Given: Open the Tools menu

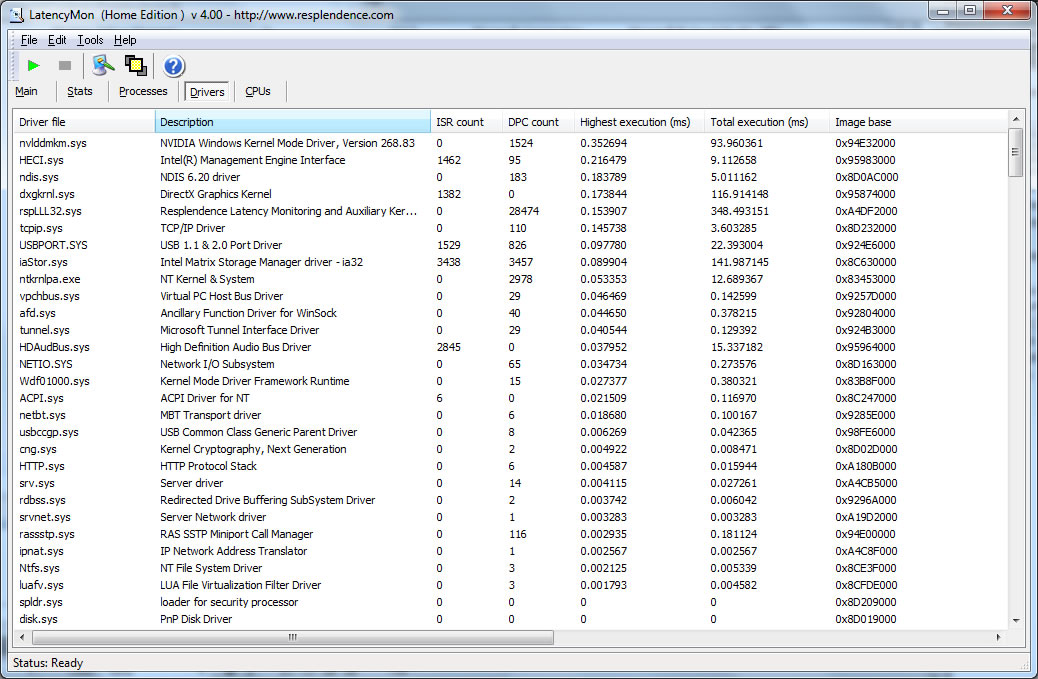Looking at the screenshot, I should (90, 40).
